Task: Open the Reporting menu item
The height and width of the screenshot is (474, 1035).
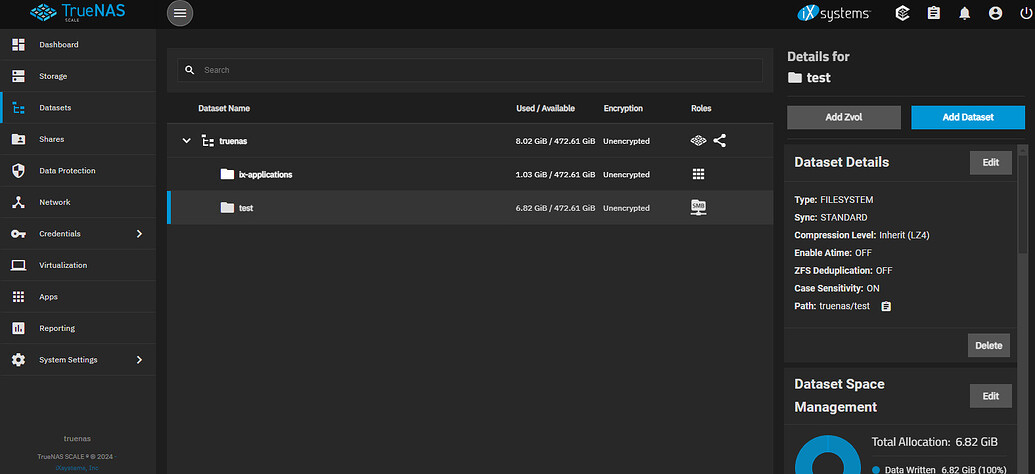Action: pos(78,328)
